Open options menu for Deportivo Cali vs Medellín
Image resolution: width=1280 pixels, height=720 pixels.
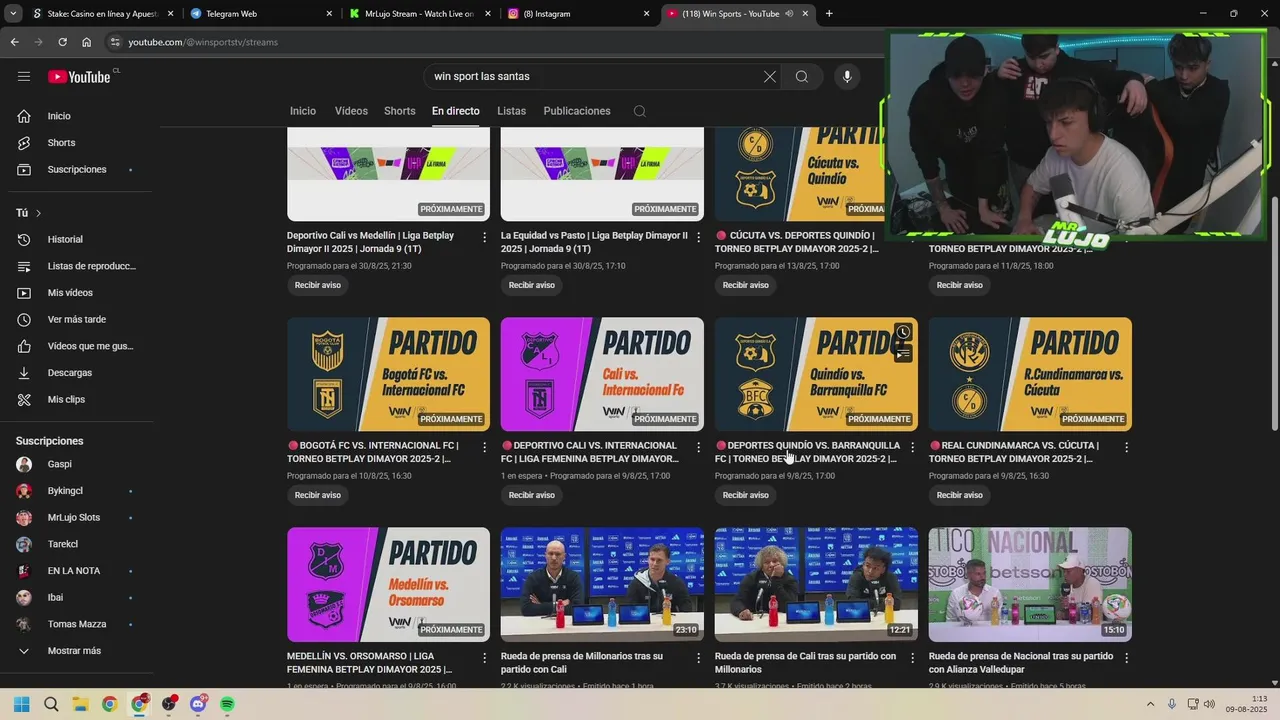pos(485,237)
